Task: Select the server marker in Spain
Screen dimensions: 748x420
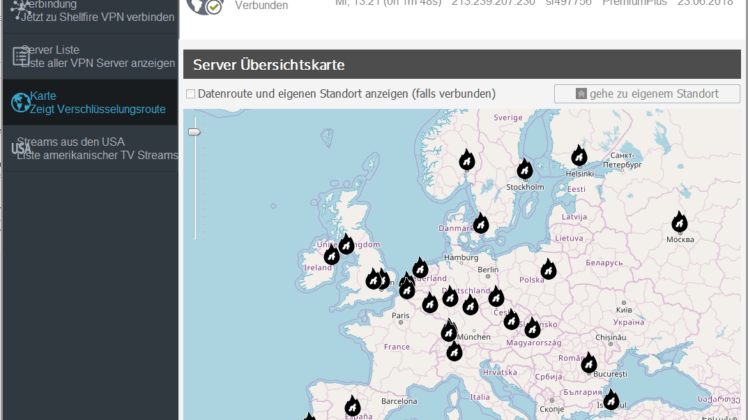Action: (353, 406)
